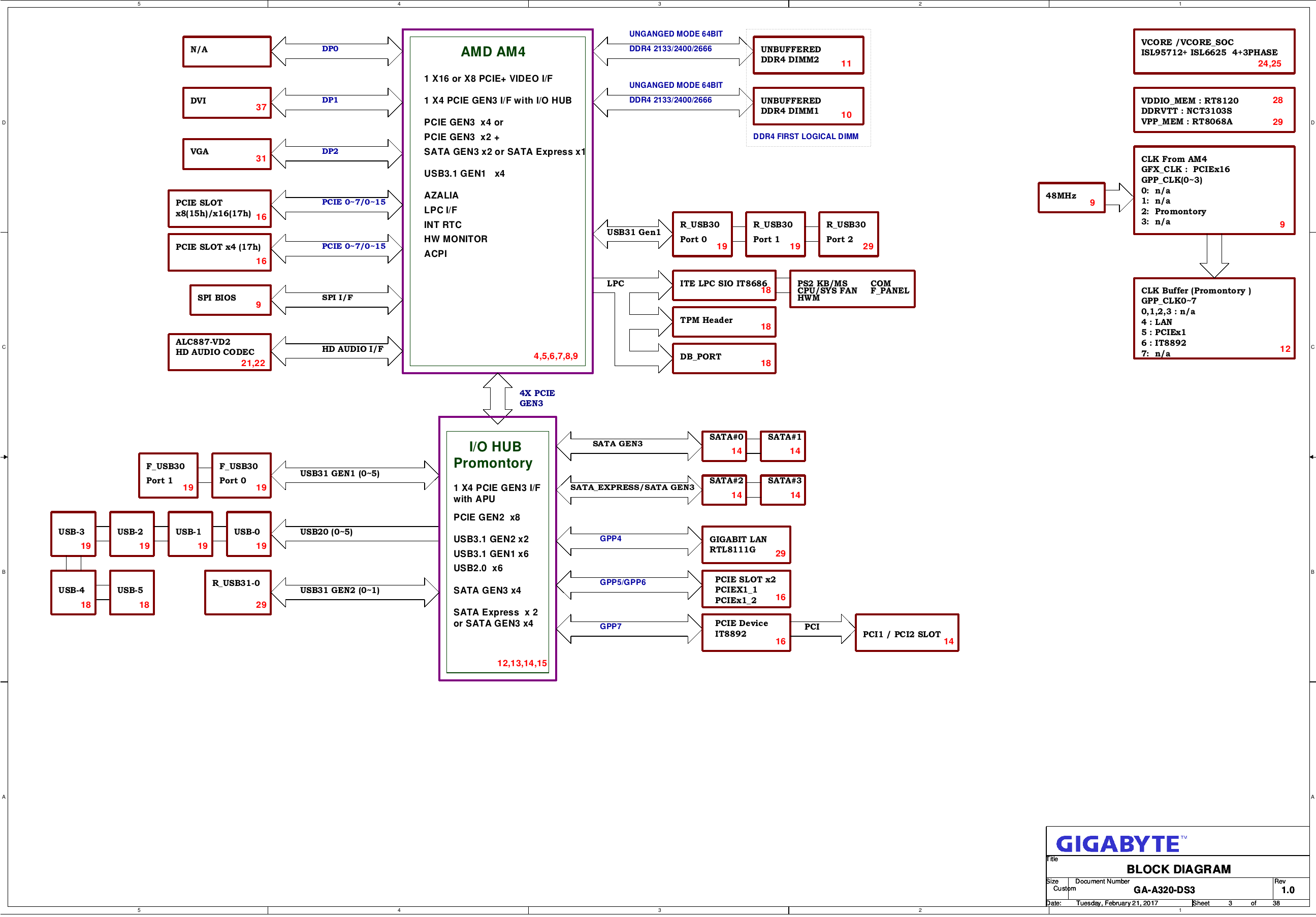Select UNBUFFERED DDR4 DIMM2 block
Viewport: 1316px width, 917px height.
click(x=808, y=55)
